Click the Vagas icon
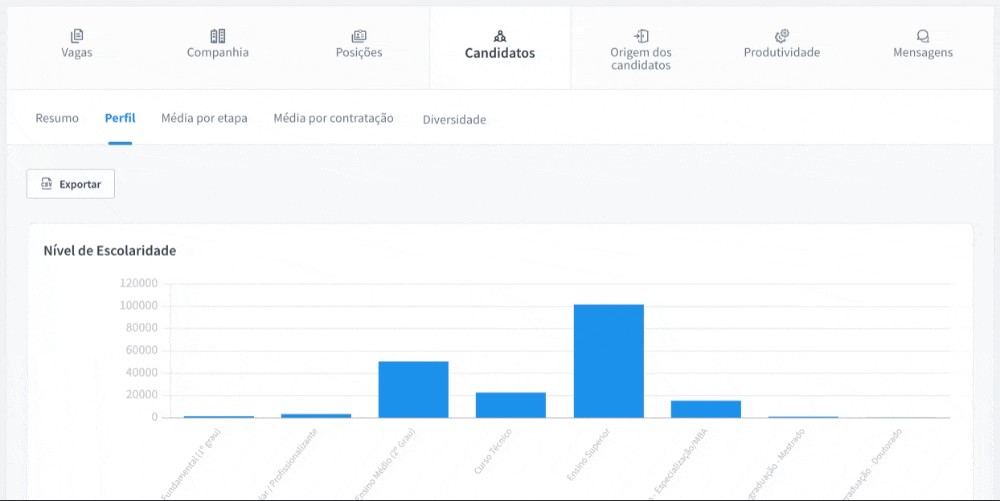Image resolution: width=1000 pixels, height=501 pixels. (77, 36)
